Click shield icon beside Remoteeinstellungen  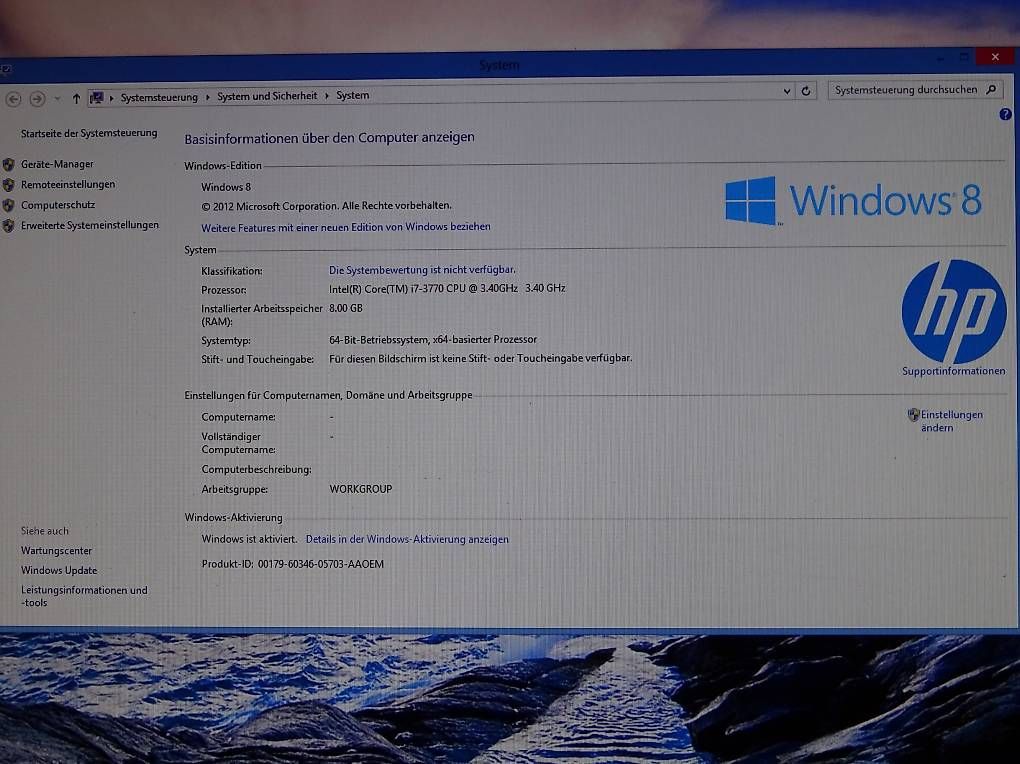tap(8, 185)
